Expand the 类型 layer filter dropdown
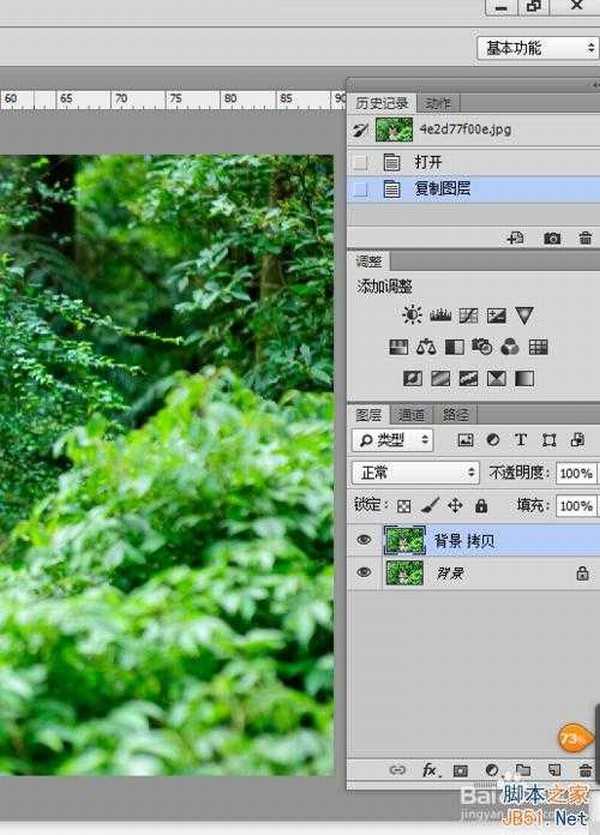The width and height of the screenshot is (600, 835). 393,440
